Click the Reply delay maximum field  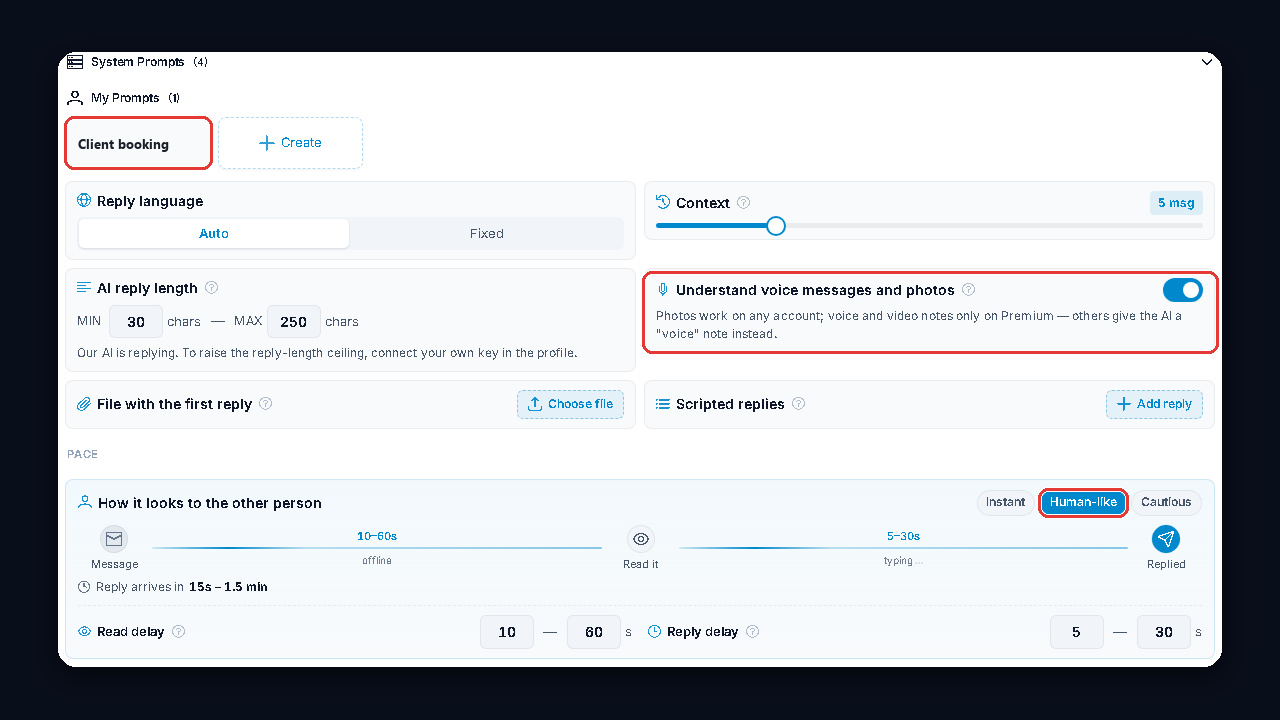[1164, 632]
